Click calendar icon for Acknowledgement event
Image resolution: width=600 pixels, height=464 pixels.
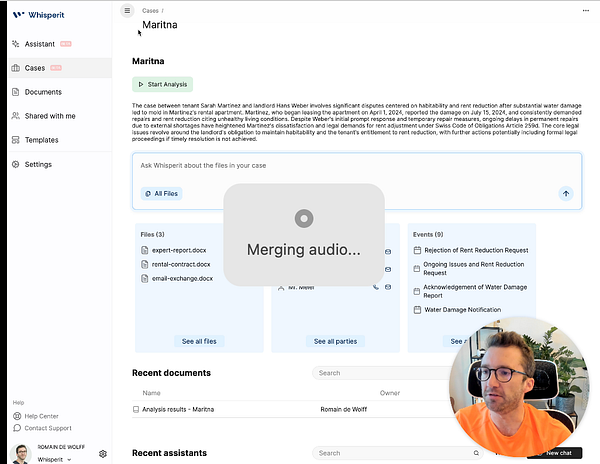click(x=417, y=291)
